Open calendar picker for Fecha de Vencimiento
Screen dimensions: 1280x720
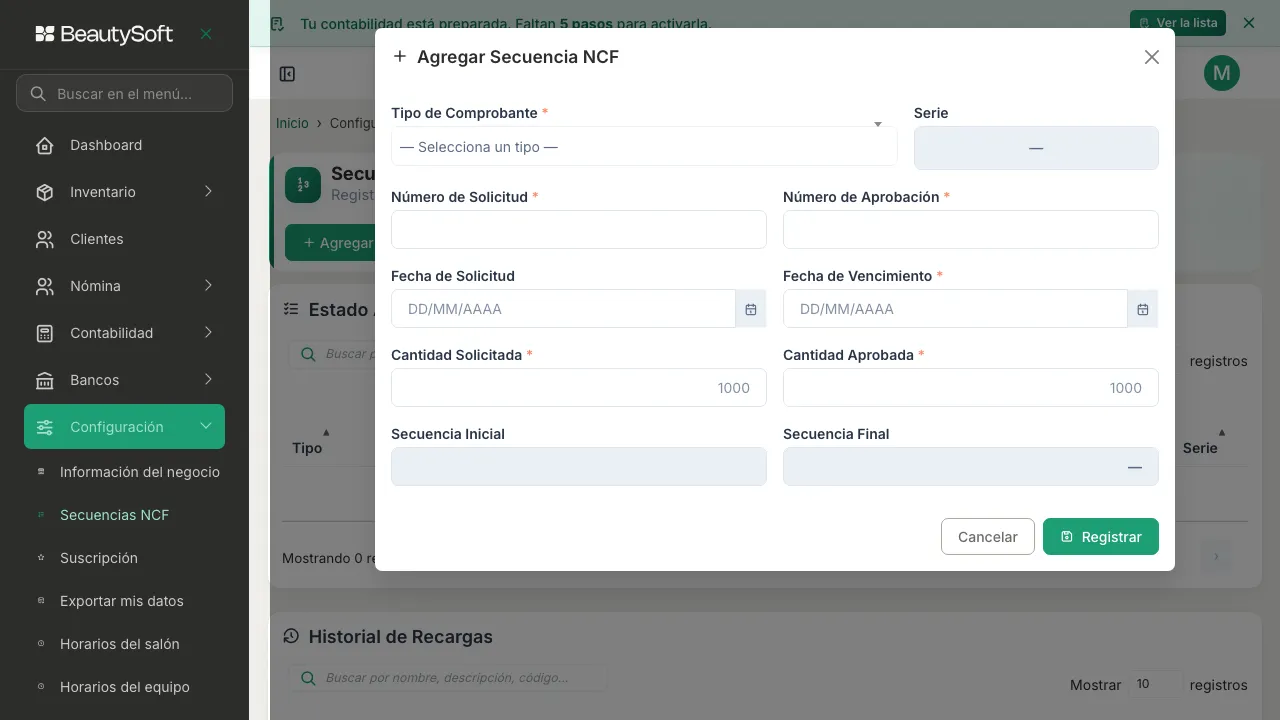1143,309
